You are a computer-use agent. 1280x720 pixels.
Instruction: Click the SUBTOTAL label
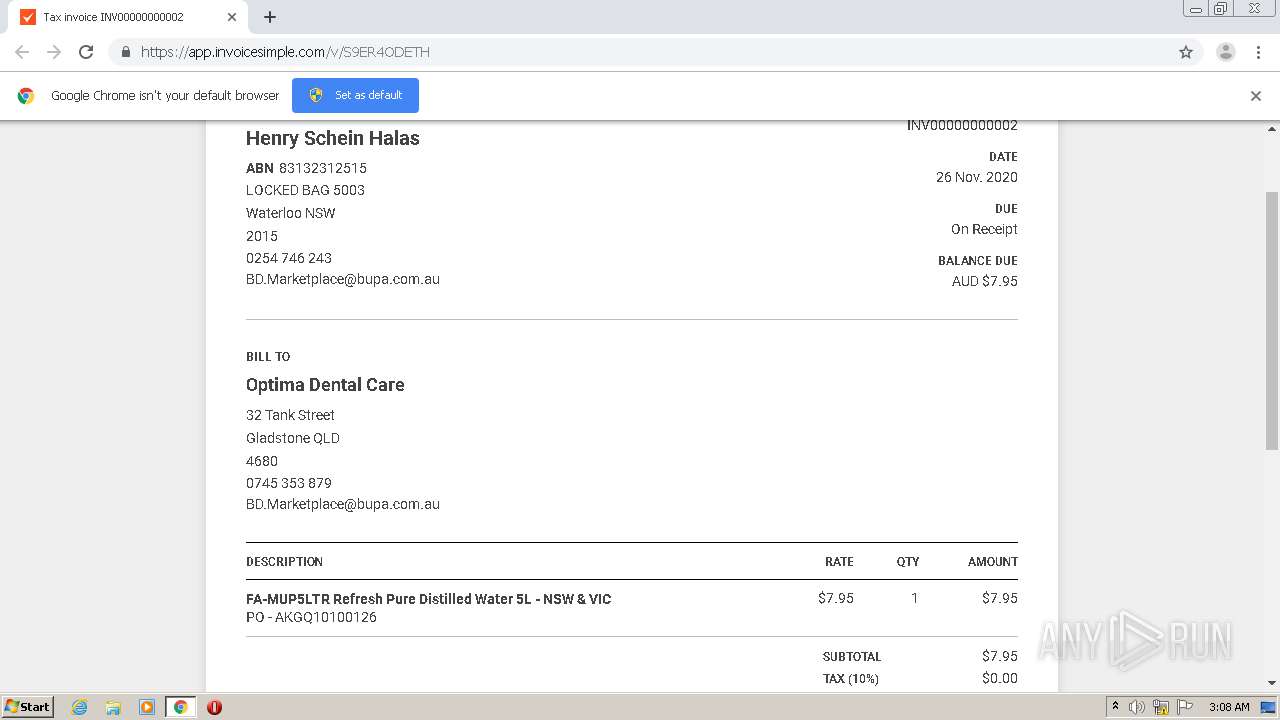click(x=852, y=657)
